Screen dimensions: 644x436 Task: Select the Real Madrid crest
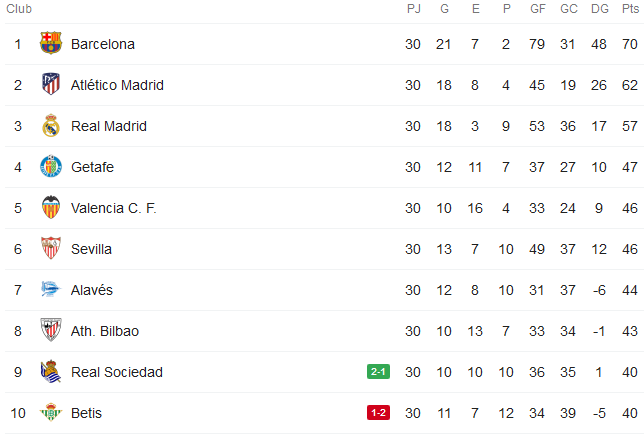[50, 126]
